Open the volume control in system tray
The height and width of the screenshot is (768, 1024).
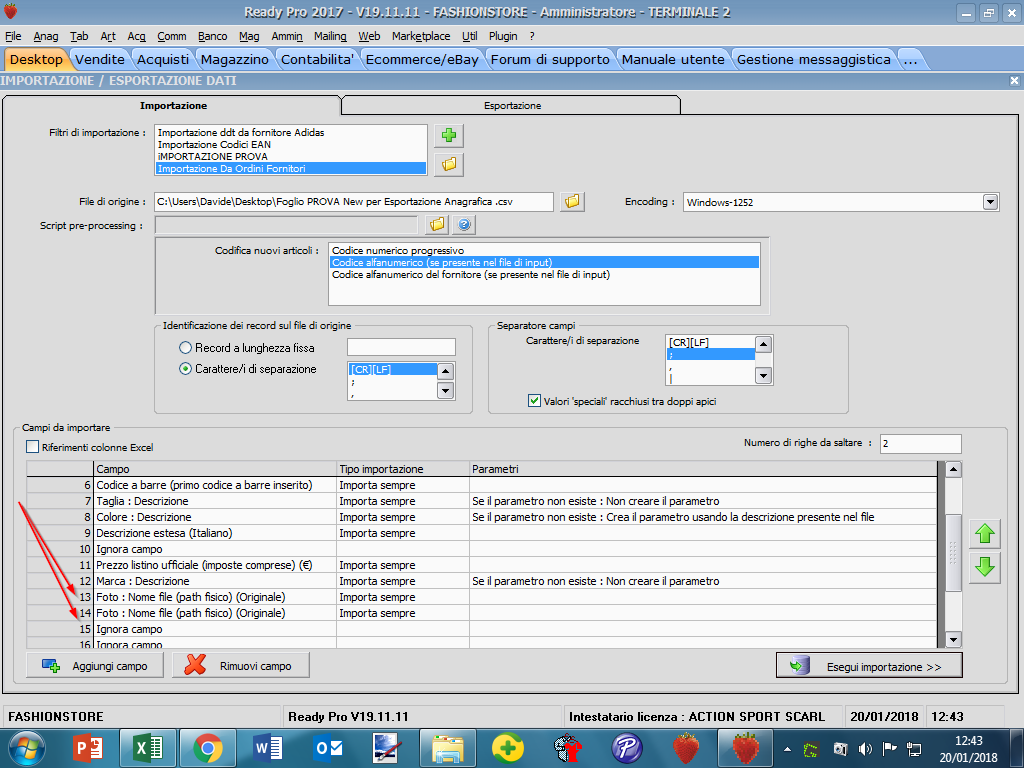click(865, 749)
